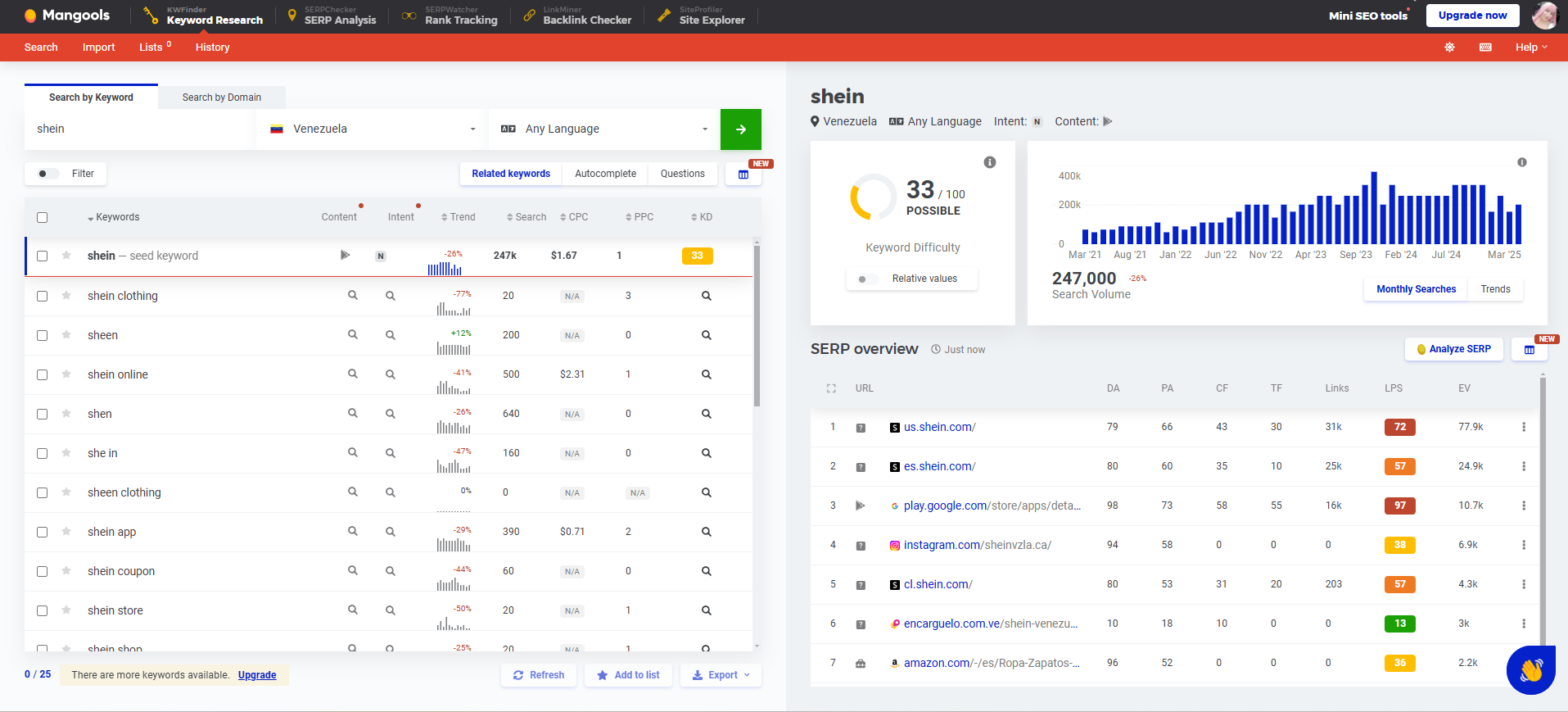Screen dimensions: 1568x712
Task: Check the shein store checkbox
Action: tap(42, 610)
